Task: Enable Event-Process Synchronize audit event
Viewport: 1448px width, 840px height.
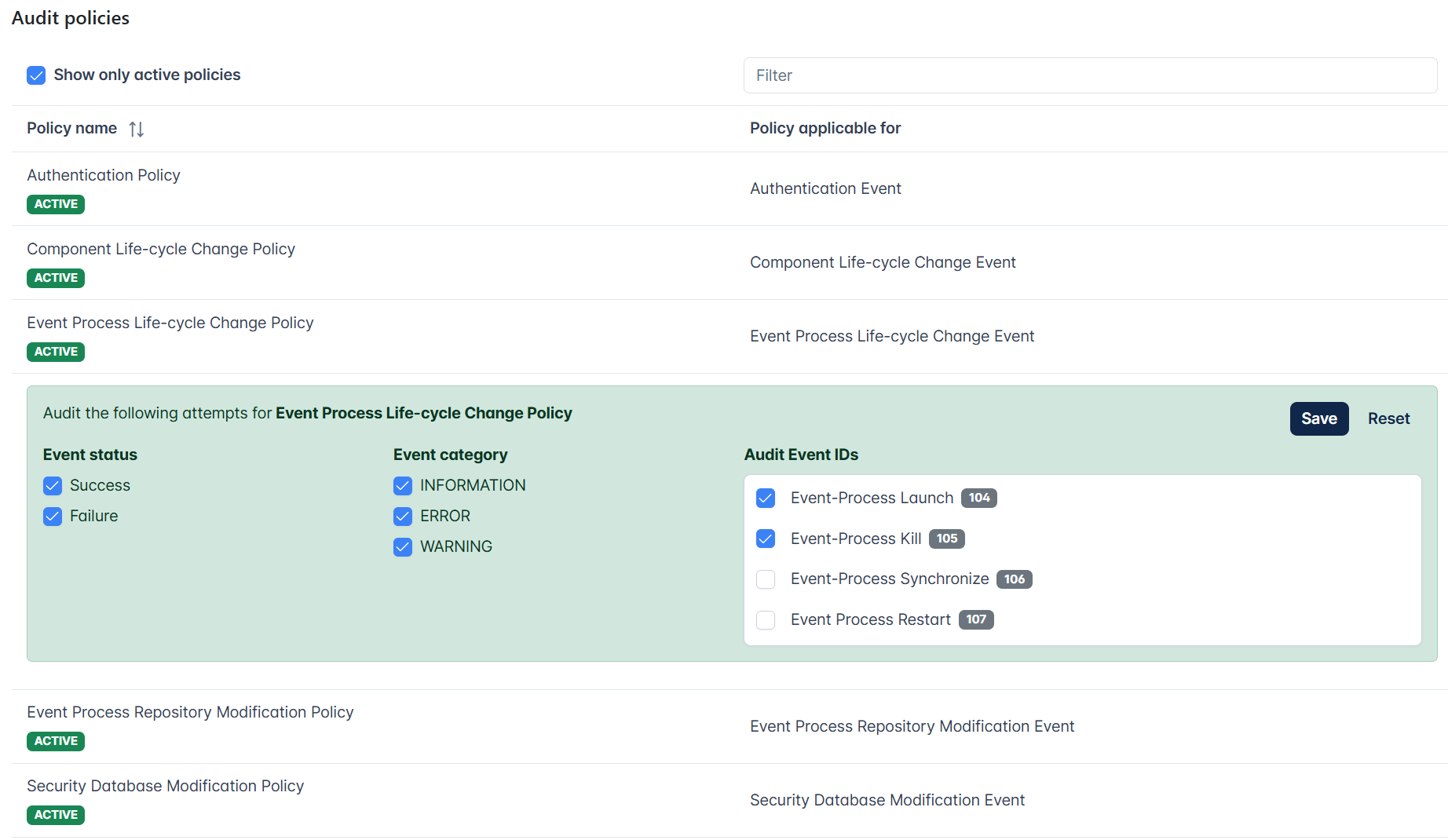Action: tap(766, 579)
